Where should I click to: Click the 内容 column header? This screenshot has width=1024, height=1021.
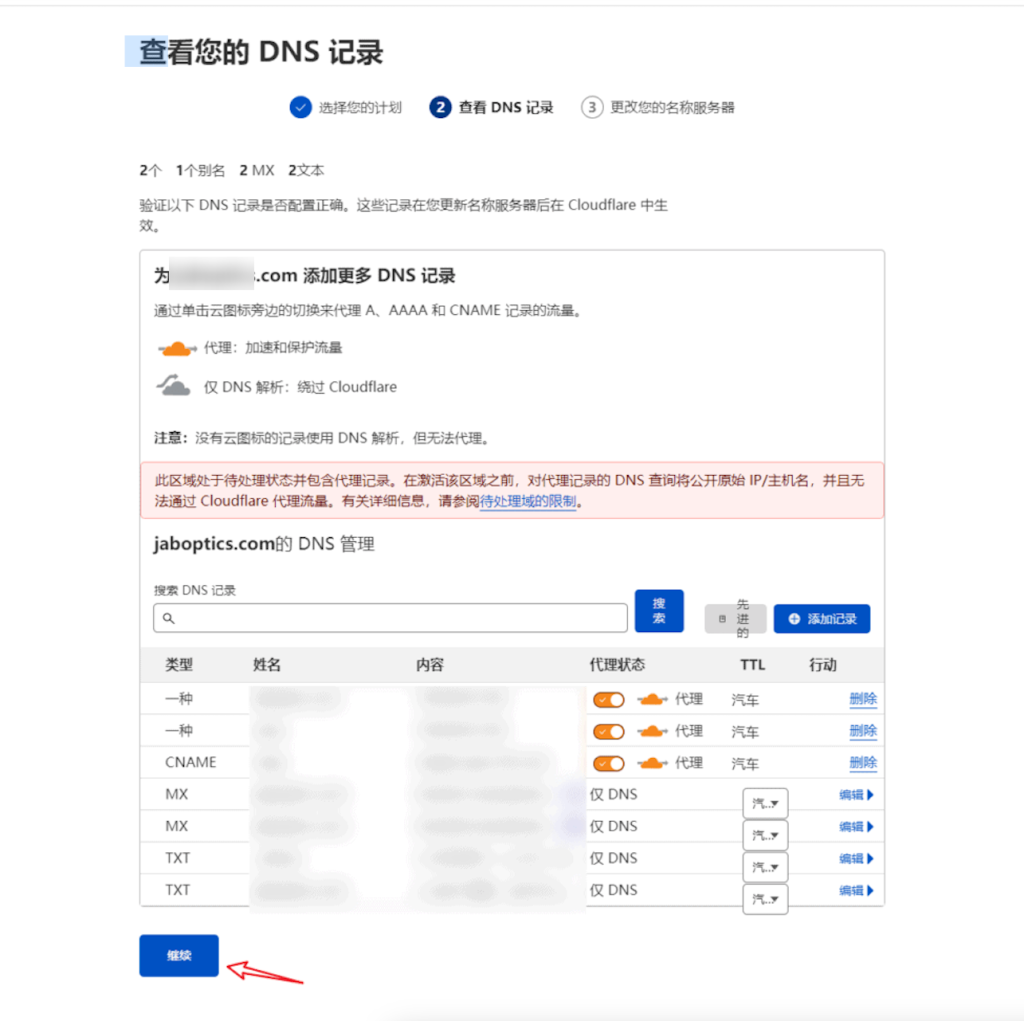pyautogui.click(x=430, y=665)
